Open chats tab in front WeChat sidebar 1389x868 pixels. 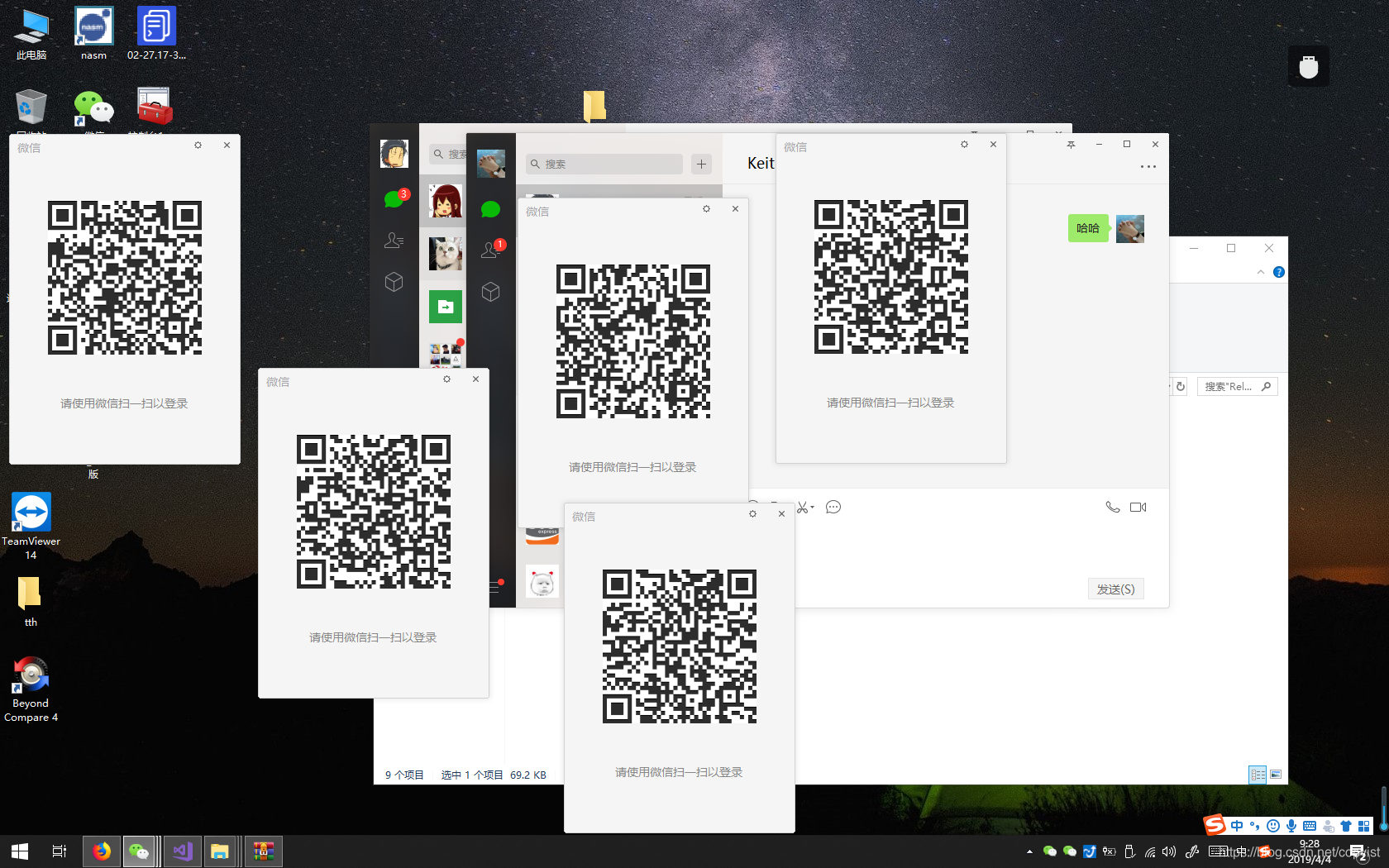click(x=490, y=209)
